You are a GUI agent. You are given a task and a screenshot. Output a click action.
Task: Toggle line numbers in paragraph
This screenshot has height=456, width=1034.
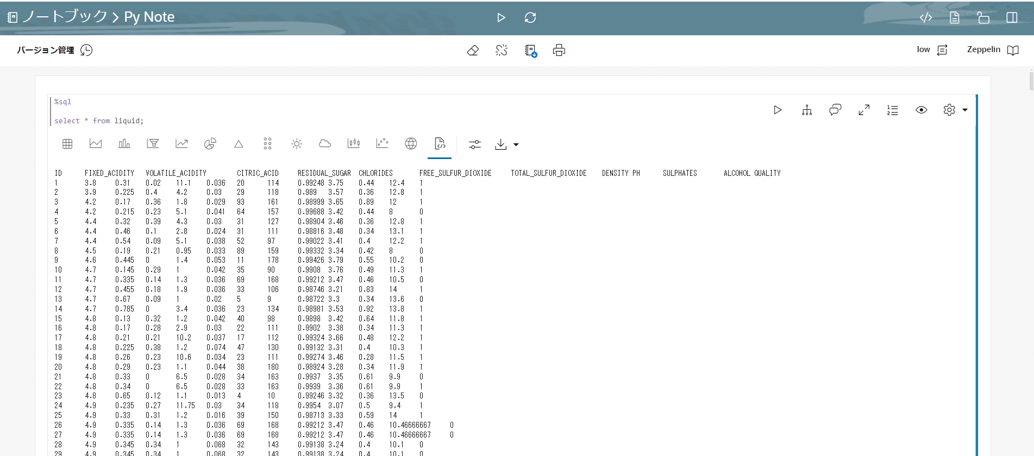[892, 110]
